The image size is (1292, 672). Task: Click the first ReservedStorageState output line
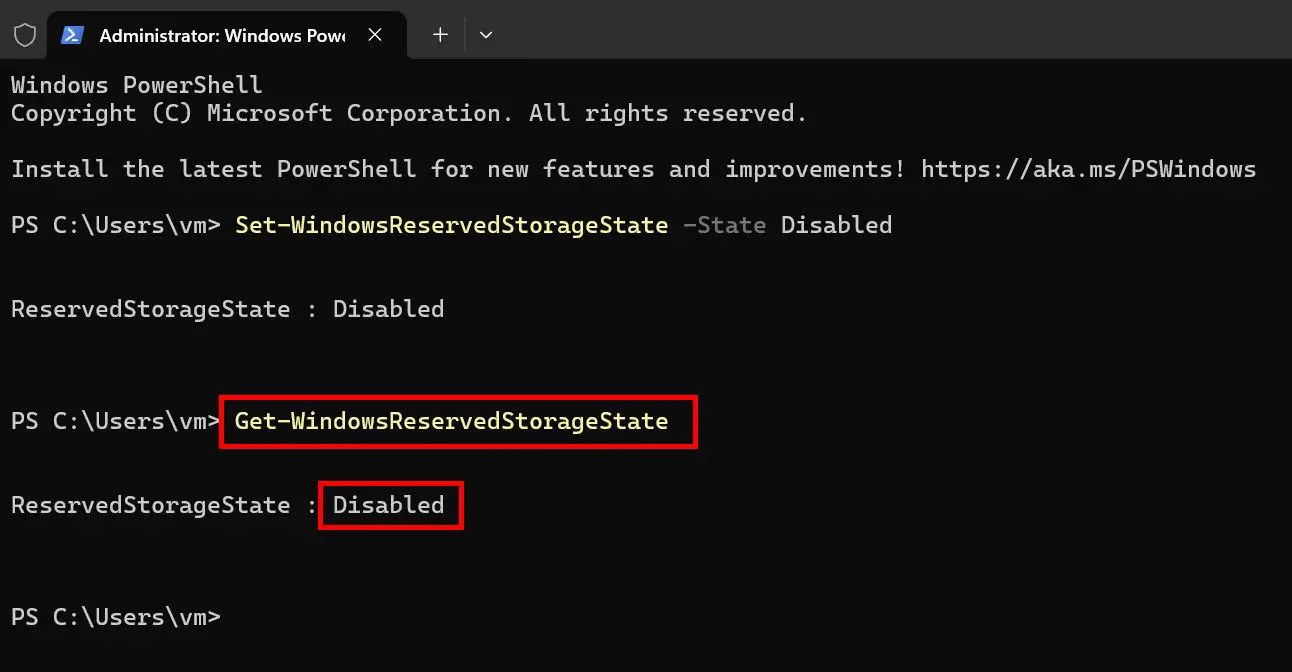(228, 309)
